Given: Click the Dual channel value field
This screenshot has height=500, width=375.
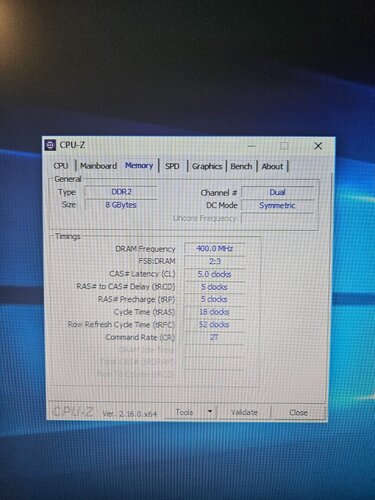Looking at the screenshot, I should [x=277, y=192].
